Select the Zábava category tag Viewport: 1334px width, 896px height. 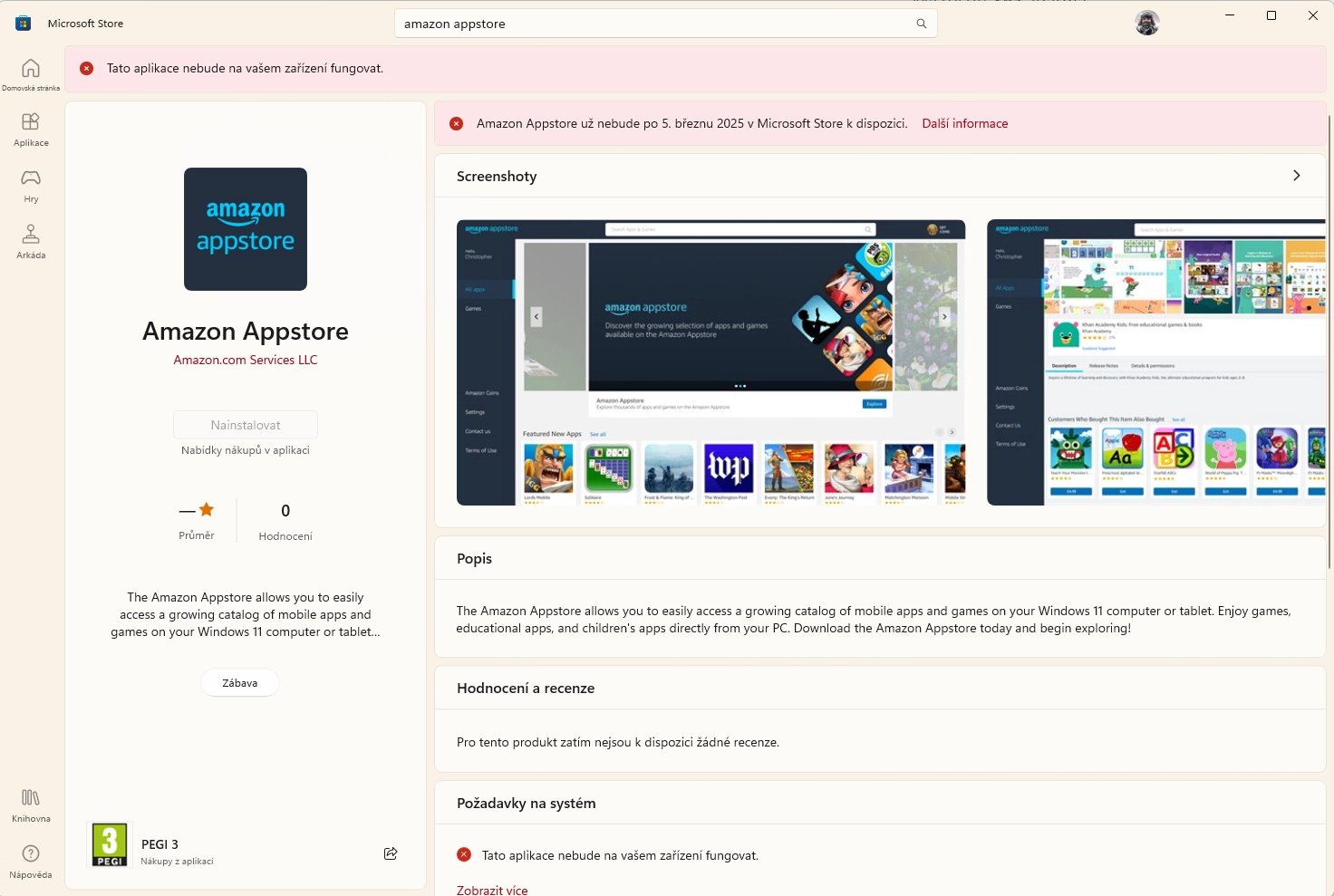[239, 682]
